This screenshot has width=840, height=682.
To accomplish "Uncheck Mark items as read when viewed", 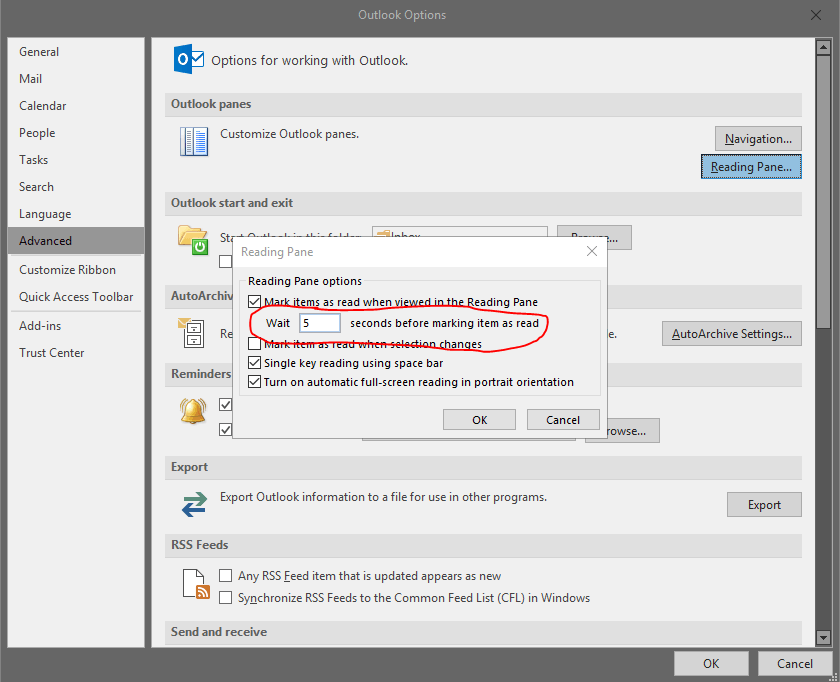I will click(254, 302).
